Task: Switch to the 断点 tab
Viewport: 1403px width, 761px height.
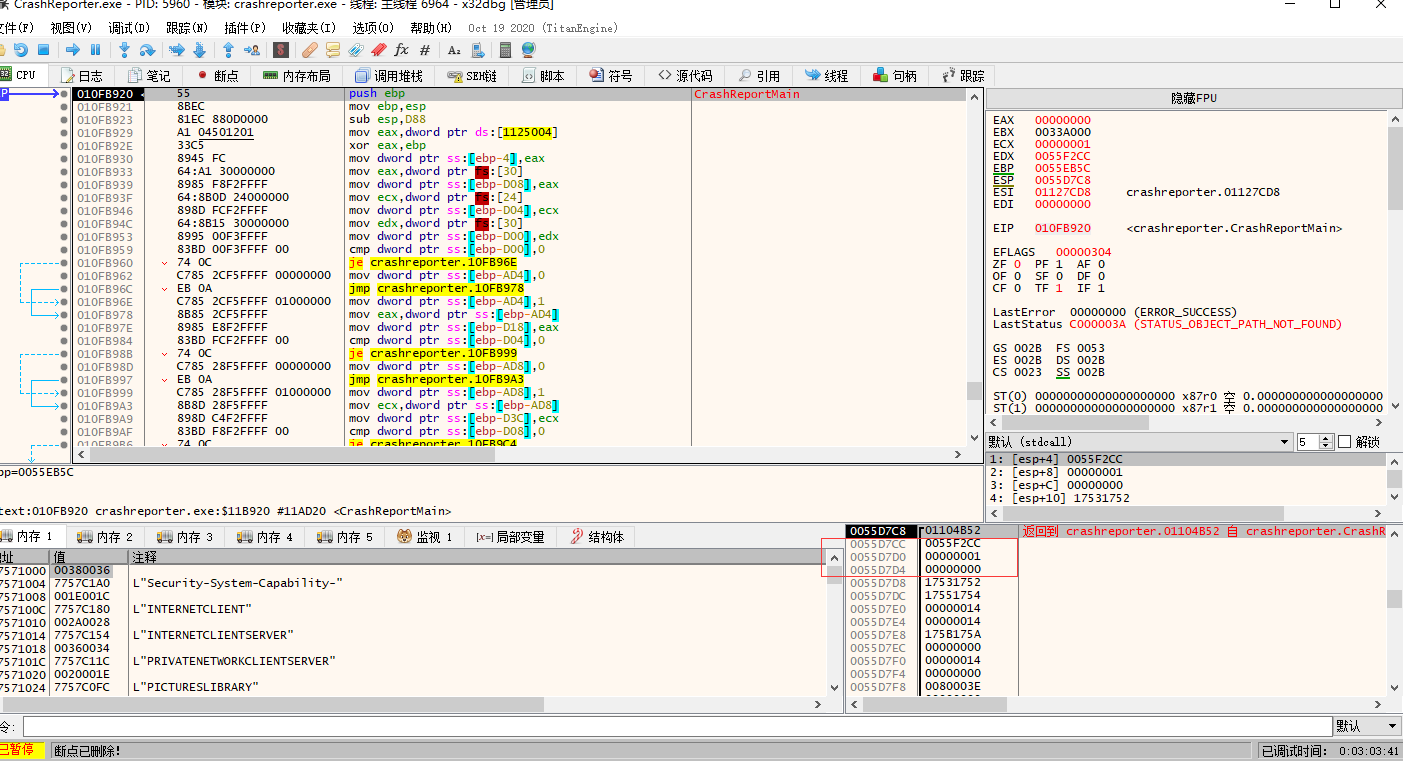Action: coord(218,76)
